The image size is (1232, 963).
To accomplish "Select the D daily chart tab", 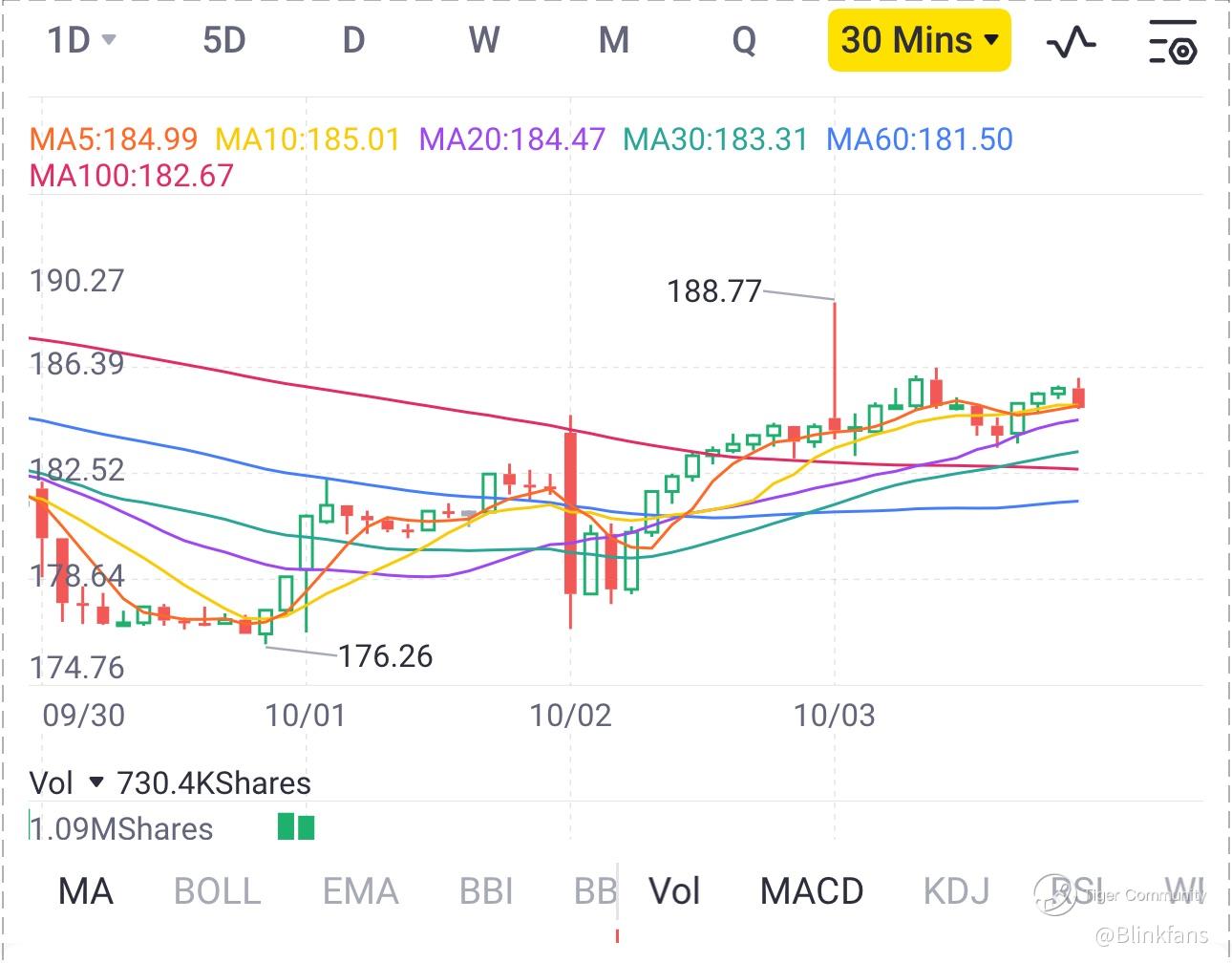I will coord(353,40).
